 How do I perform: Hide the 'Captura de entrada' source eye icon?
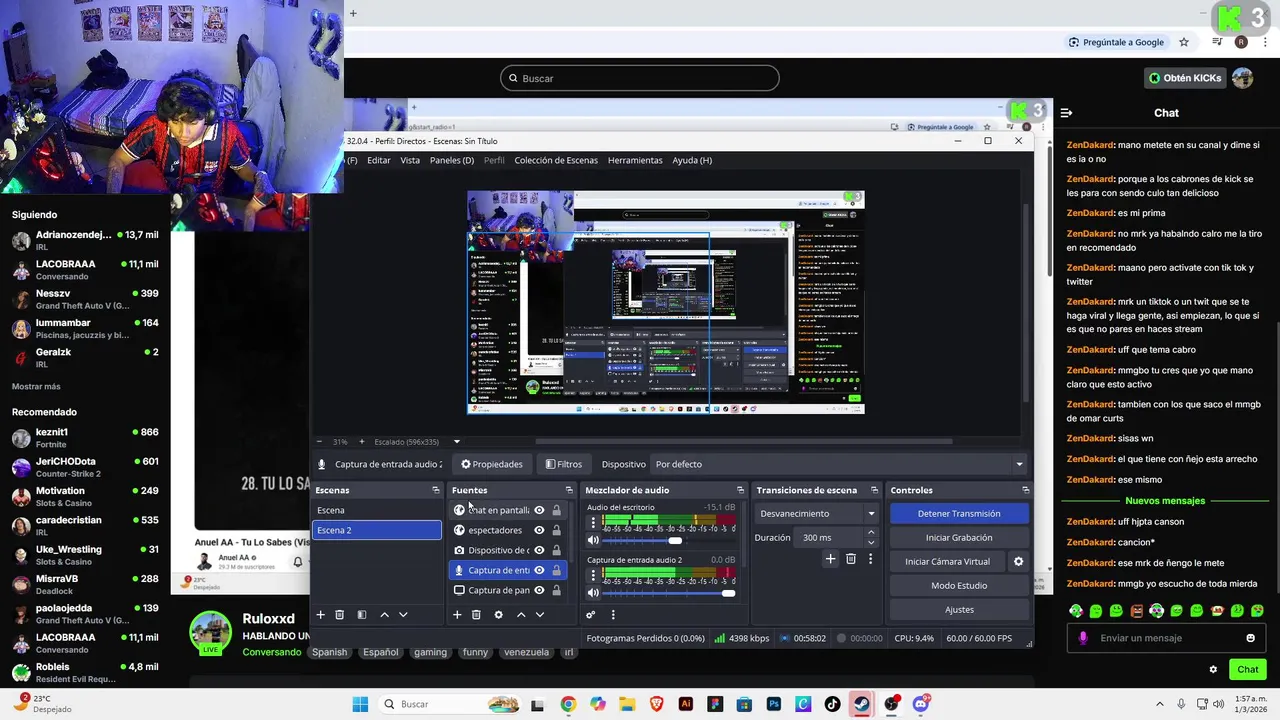(x=539, y=570)
